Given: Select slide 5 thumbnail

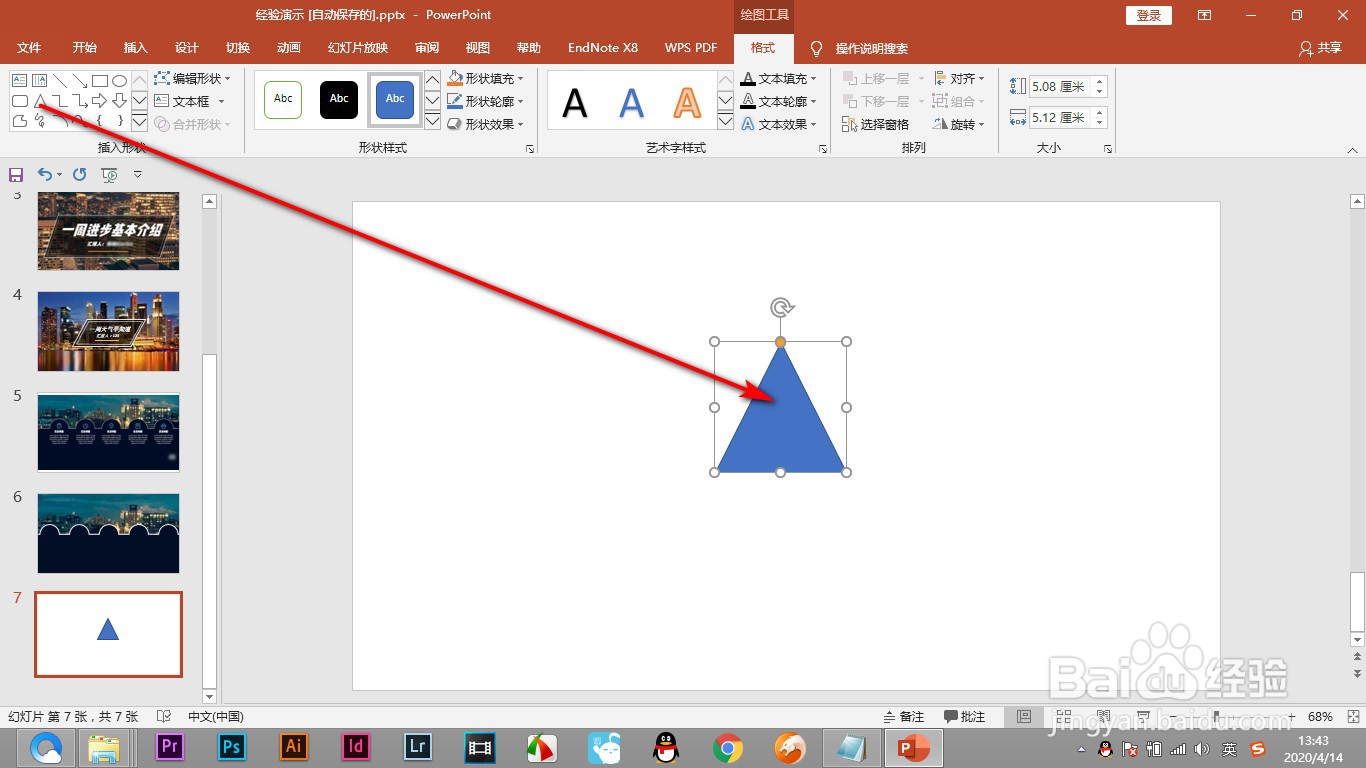Looking at the screenshot, I should 108,432.
